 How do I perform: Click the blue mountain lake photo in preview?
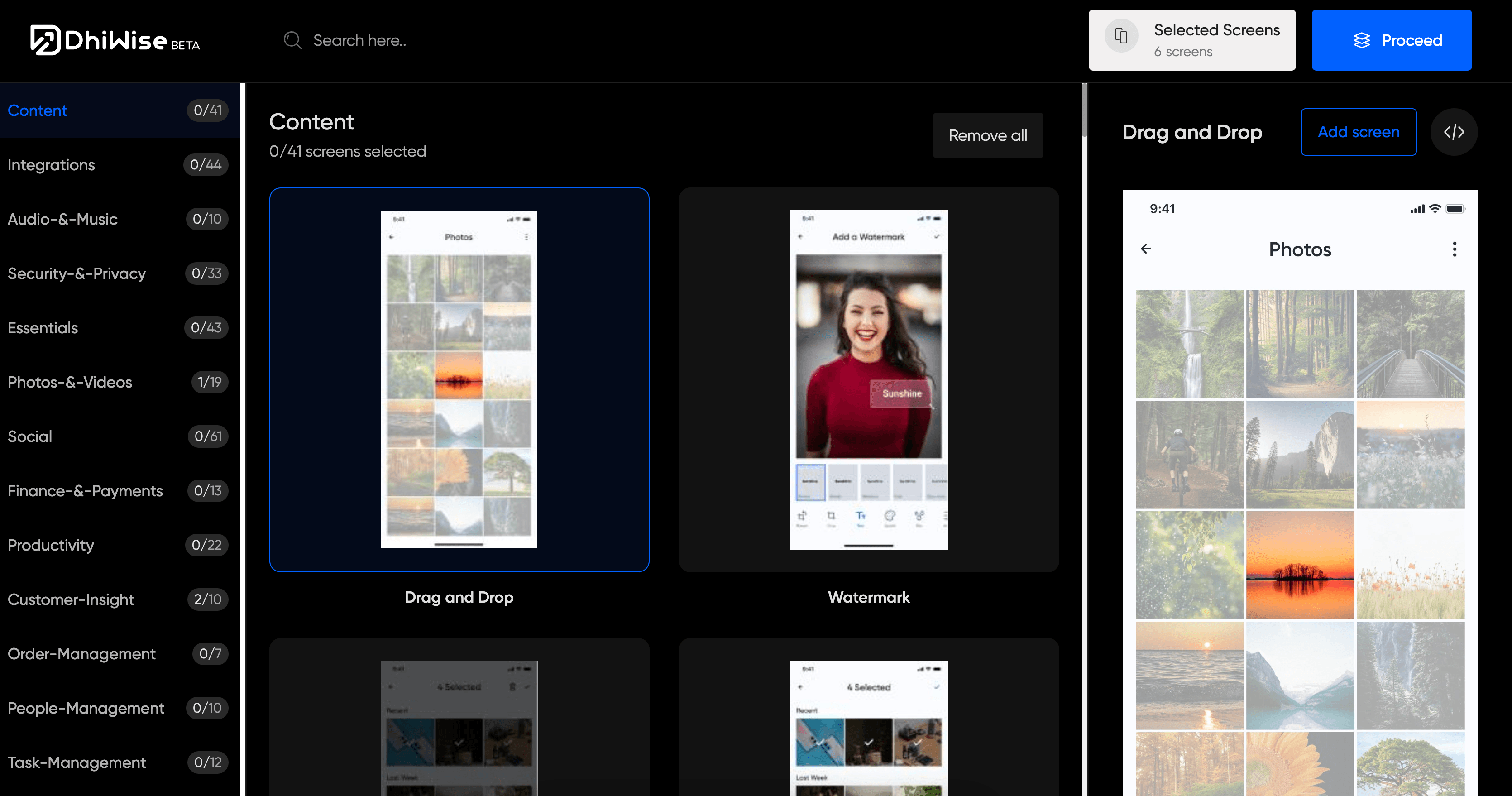click(1300, 675)
